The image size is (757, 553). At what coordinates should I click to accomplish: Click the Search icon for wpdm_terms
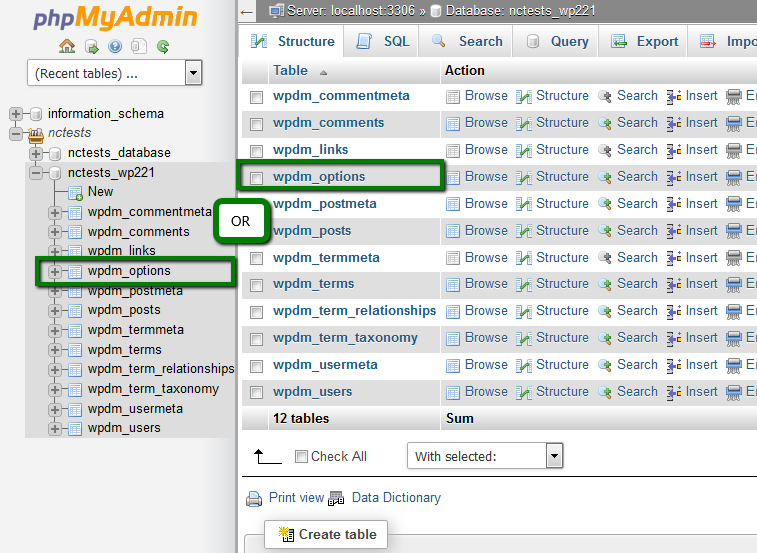coord(605,284)
